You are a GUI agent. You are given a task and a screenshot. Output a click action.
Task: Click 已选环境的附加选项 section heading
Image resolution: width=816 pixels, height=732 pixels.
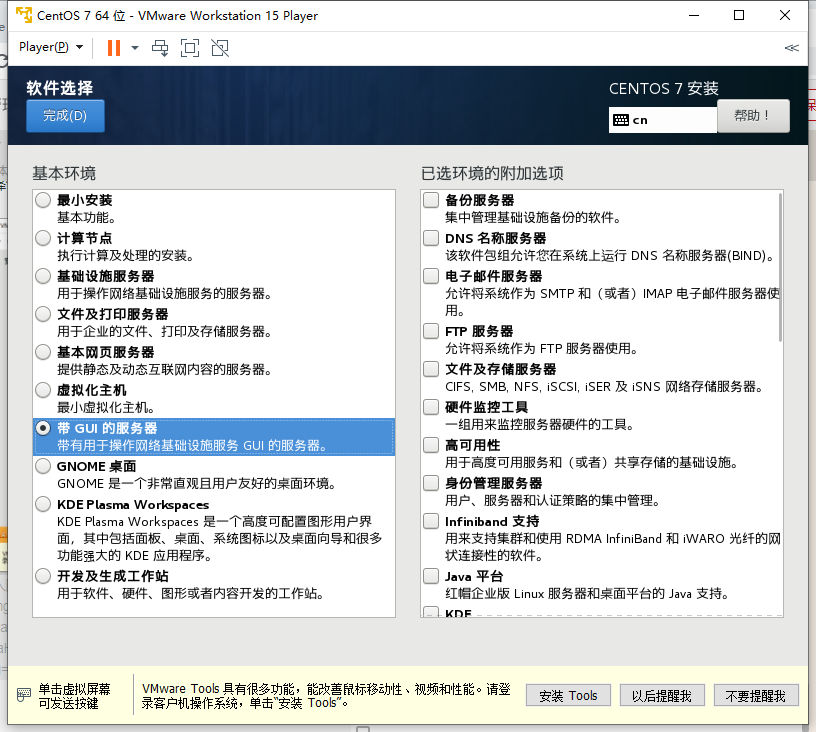point(492,173)
